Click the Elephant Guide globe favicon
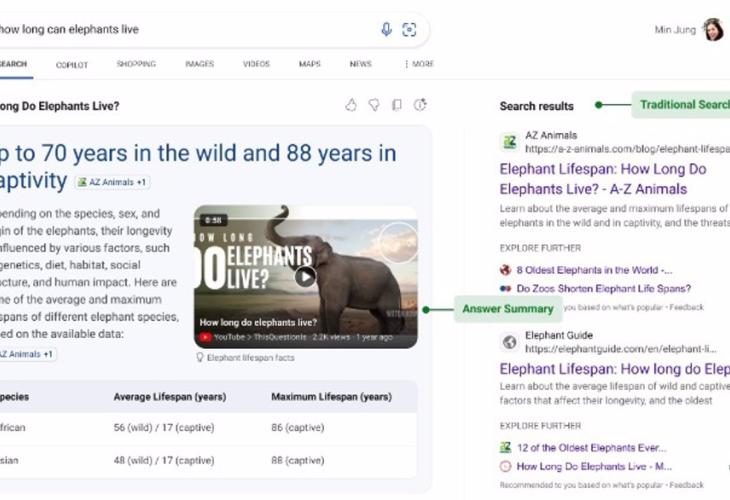This screenshot has width=730, height=500. point(509,342)
